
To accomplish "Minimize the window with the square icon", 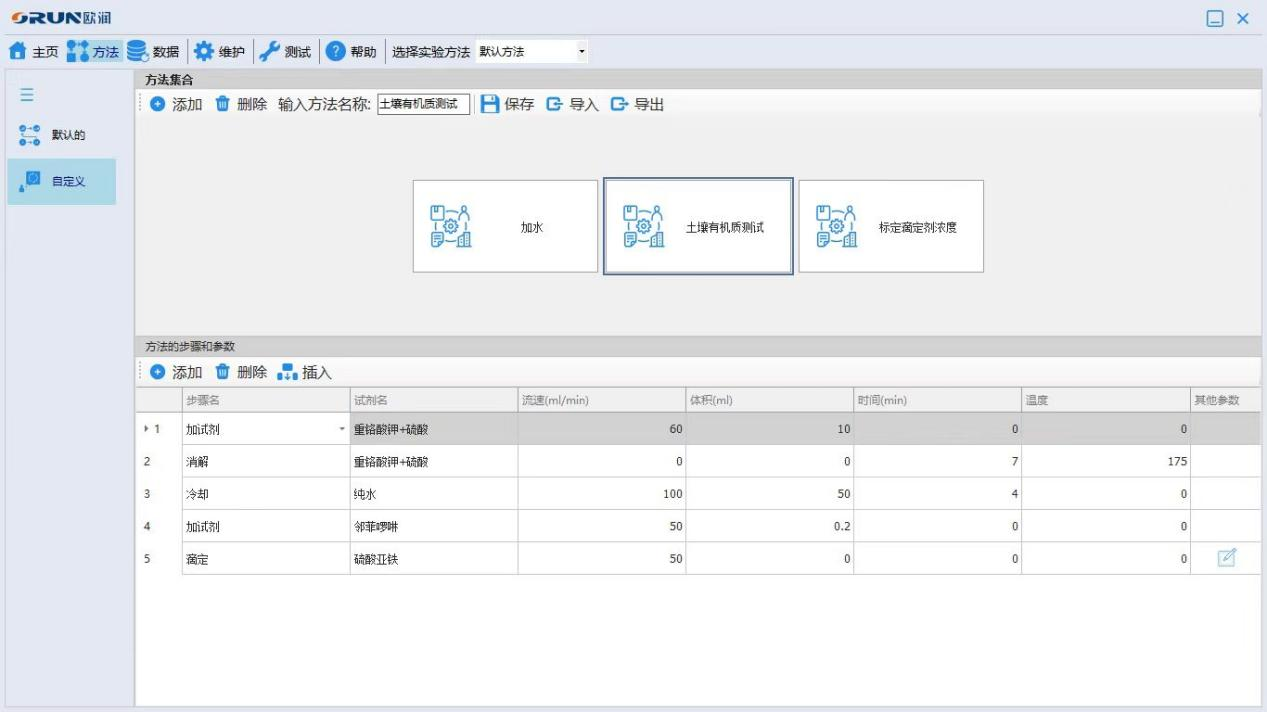I will [1215, 18].
